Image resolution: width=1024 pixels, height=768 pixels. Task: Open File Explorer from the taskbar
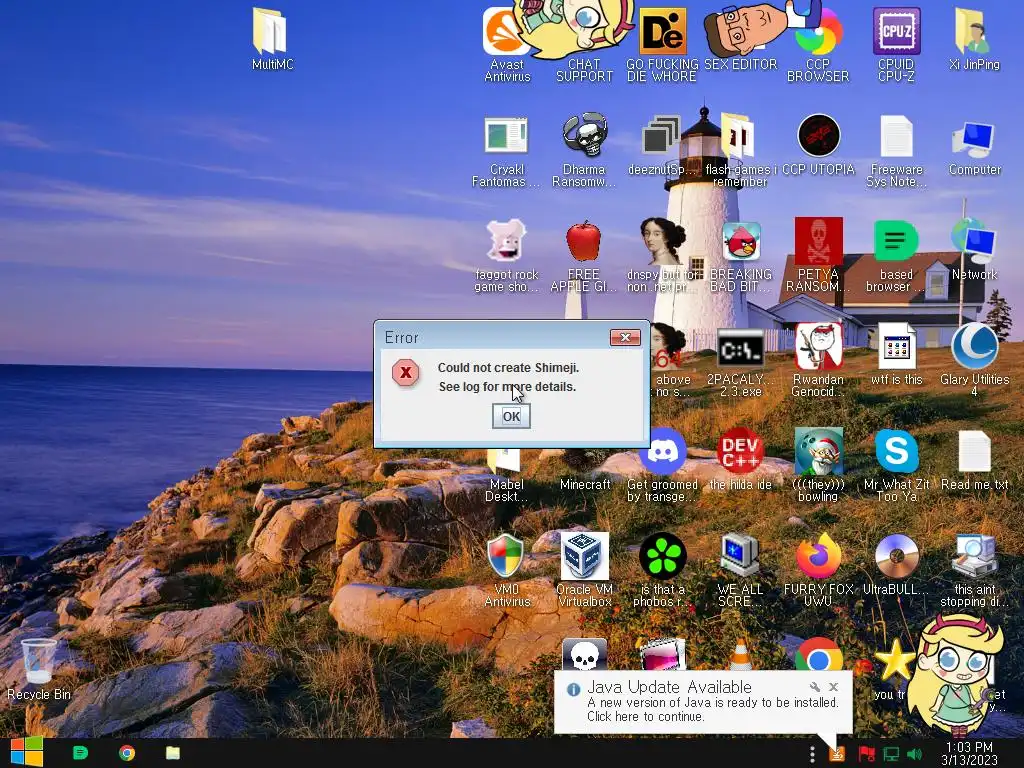(172, 753)
